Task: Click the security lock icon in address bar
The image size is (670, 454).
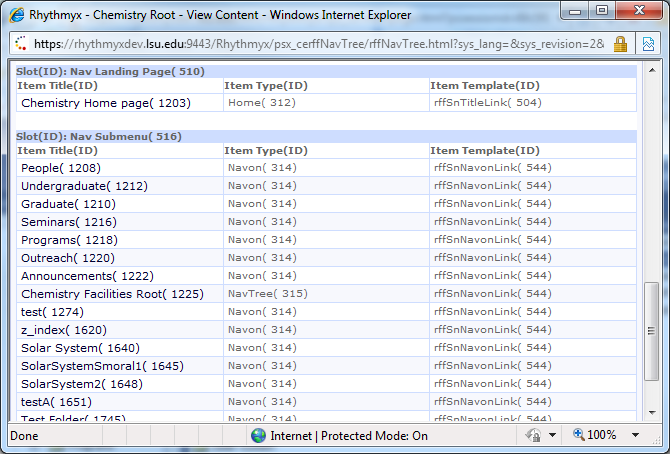Action: (620, 44)
